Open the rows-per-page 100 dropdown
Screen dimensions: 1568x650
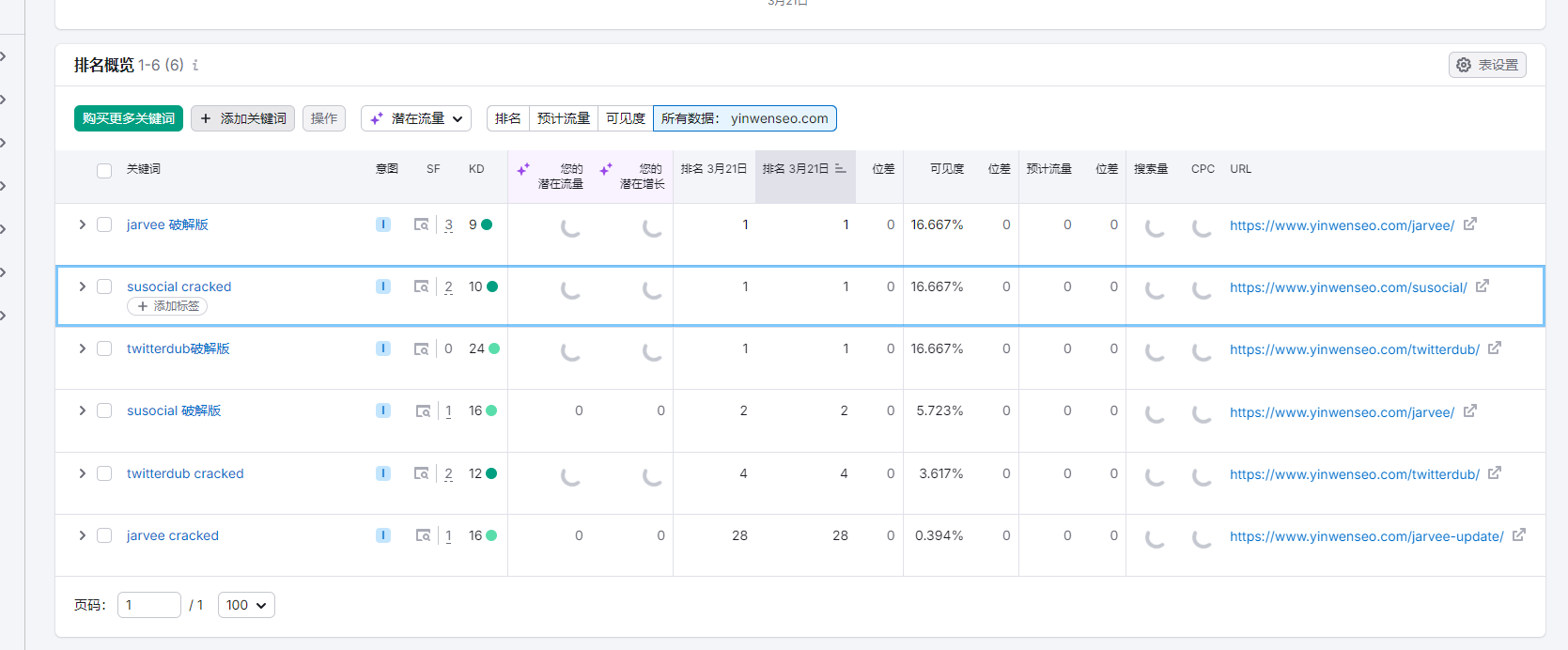[x=246, y=605]
